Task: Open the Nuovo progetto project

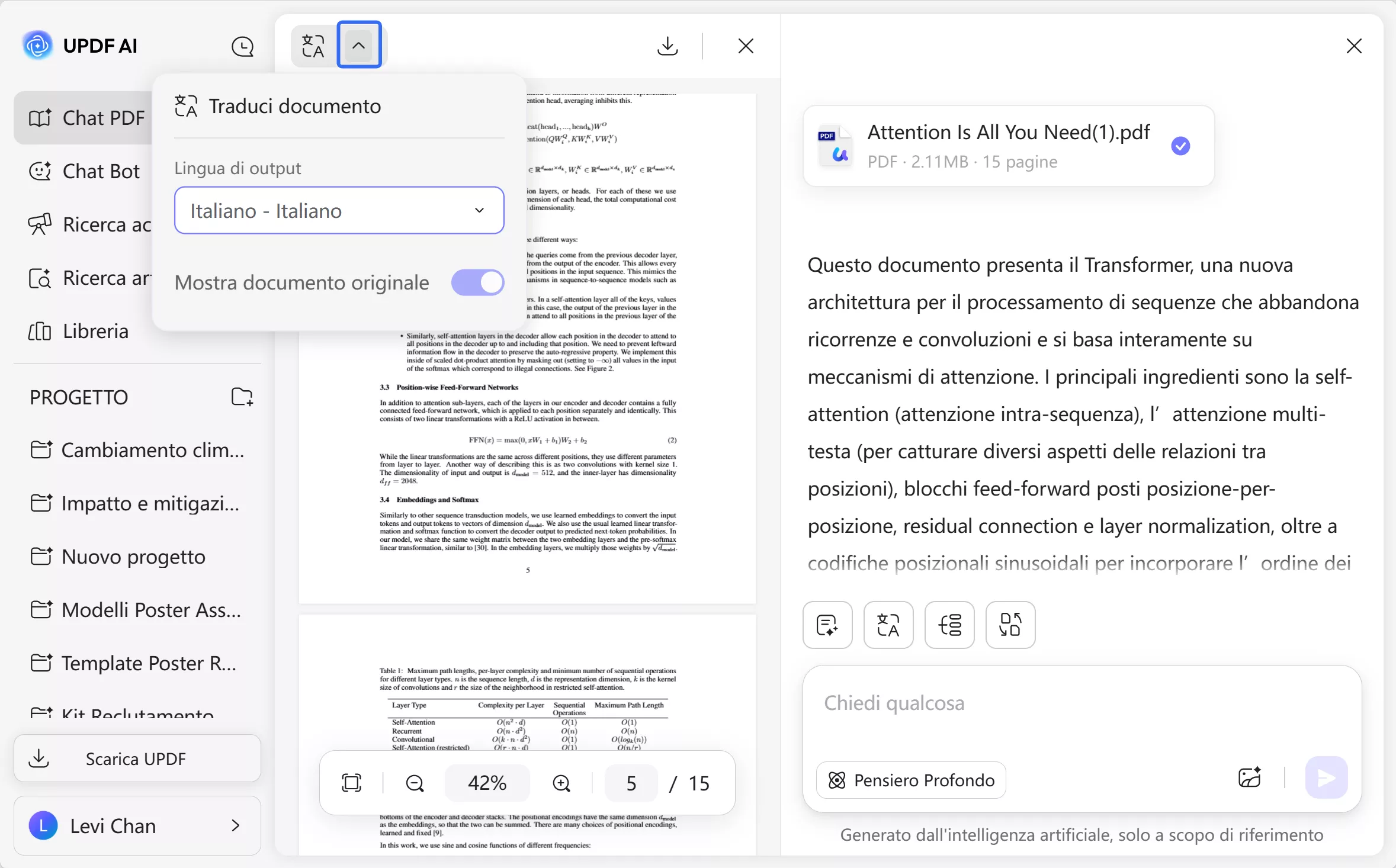Action: click(133, 557)
